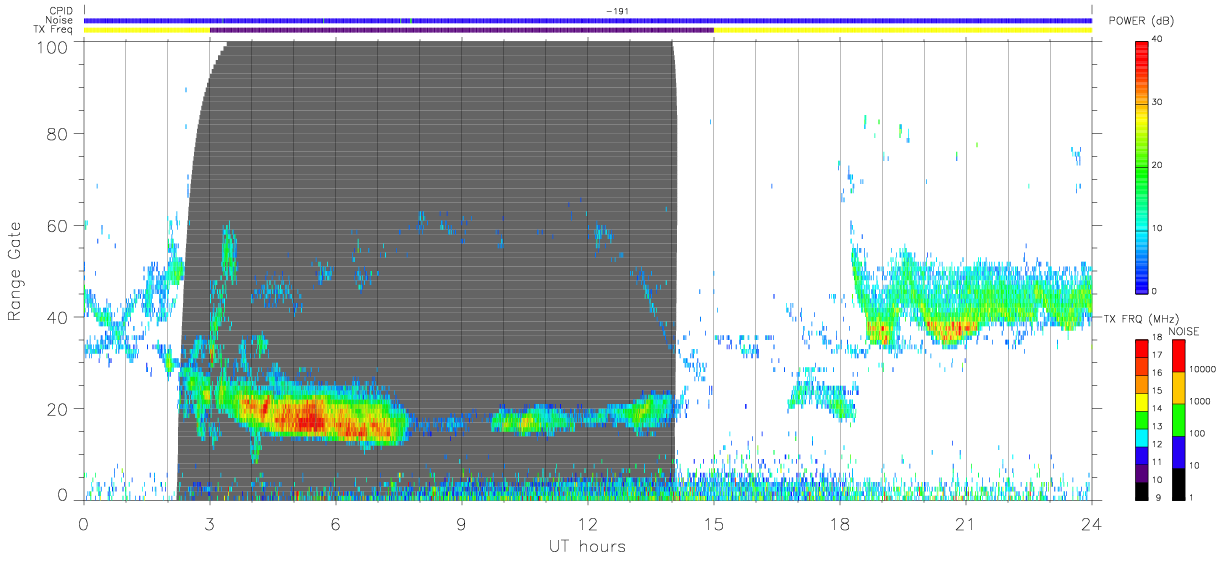Image resolution: width=1228 pixels, height=567 pixels.
Task: Click the NOISE legend title
Action: pos(1183,331)
